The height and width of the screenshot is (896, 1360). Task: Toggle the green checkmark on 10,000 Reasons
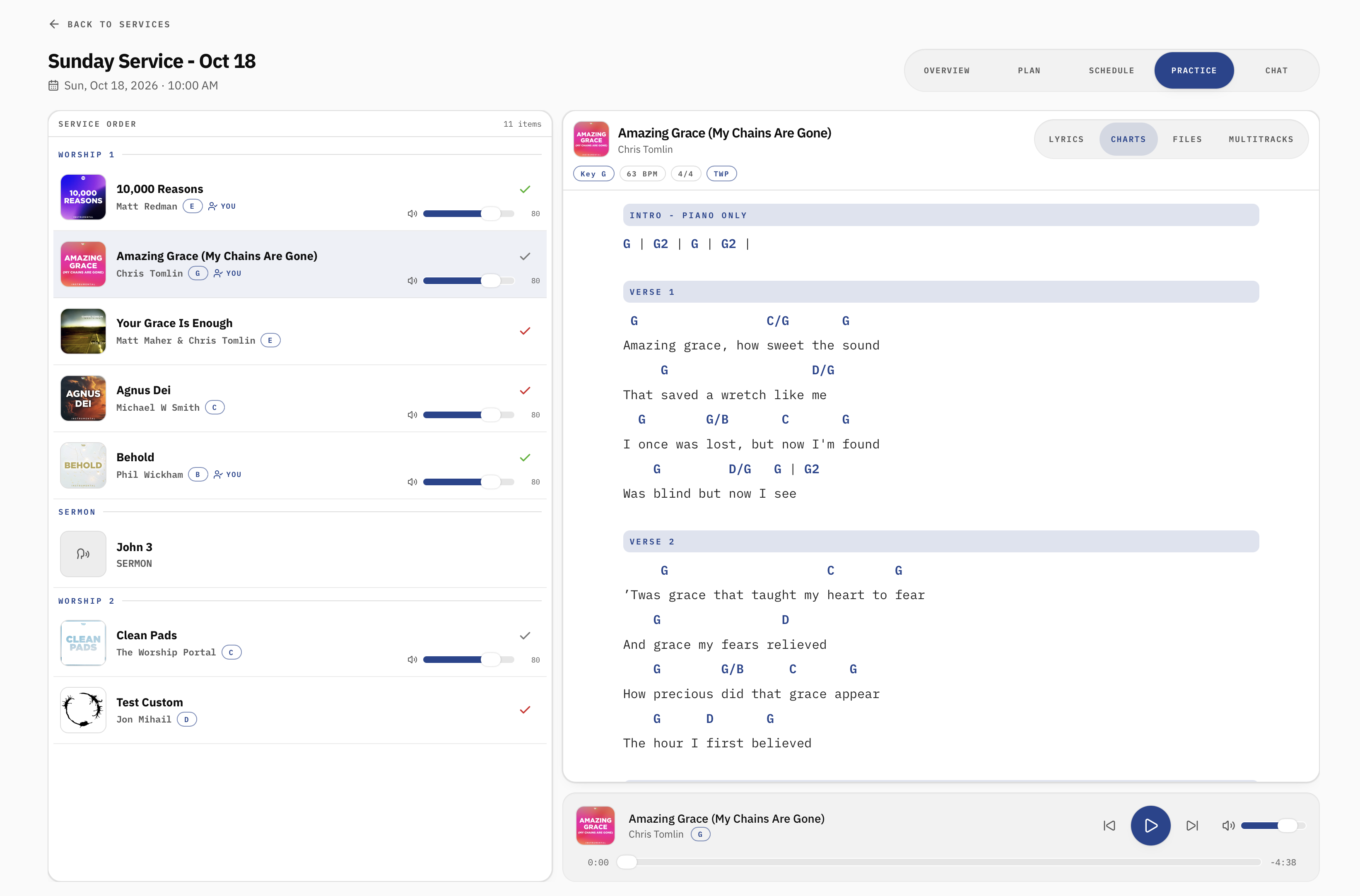[525, 189]
